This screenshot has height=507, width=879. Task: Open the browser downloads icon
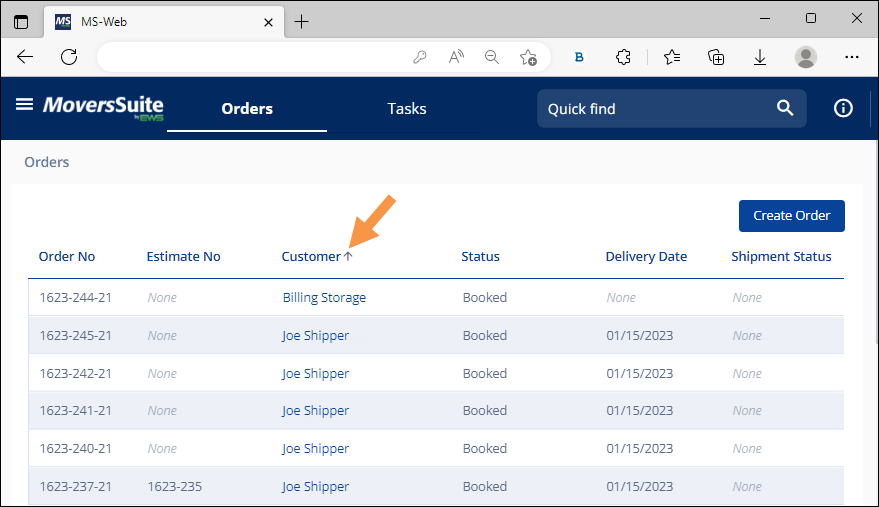760,57
